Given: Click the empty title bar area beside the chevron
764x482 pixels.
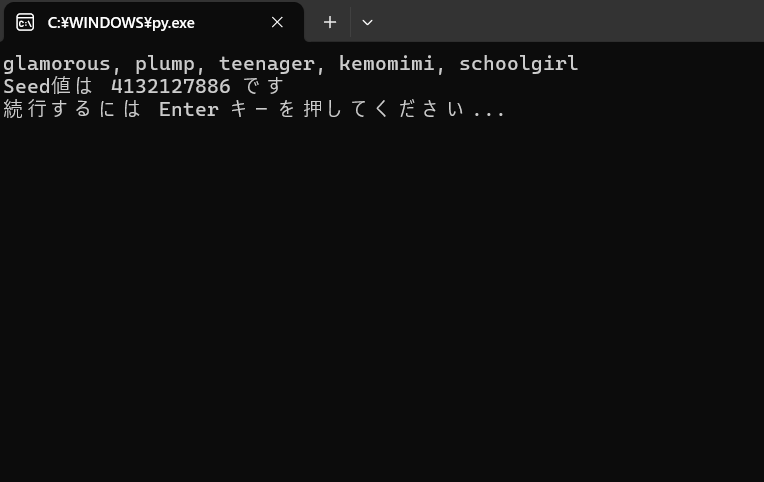Looking at the screenshot, I should coord(570,21).
